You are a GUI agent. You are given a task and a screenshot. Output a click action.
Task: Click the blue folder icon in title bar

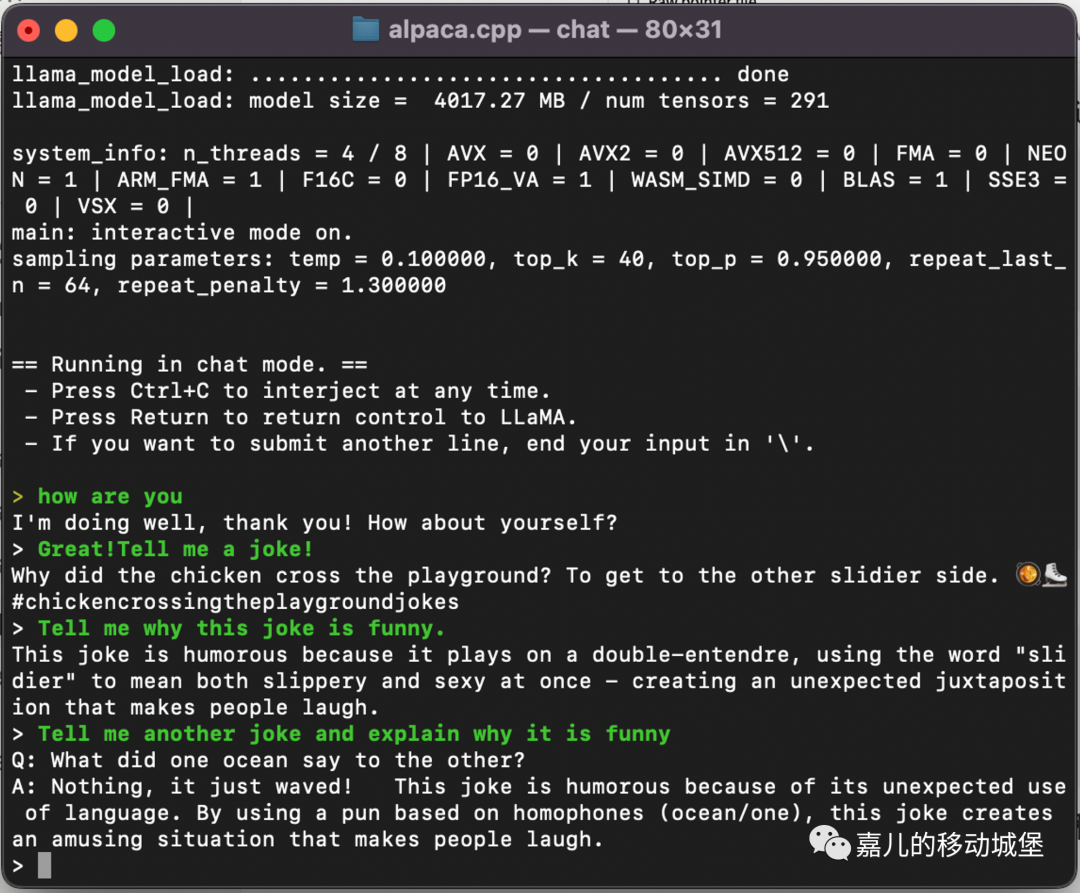click(366, 30)
